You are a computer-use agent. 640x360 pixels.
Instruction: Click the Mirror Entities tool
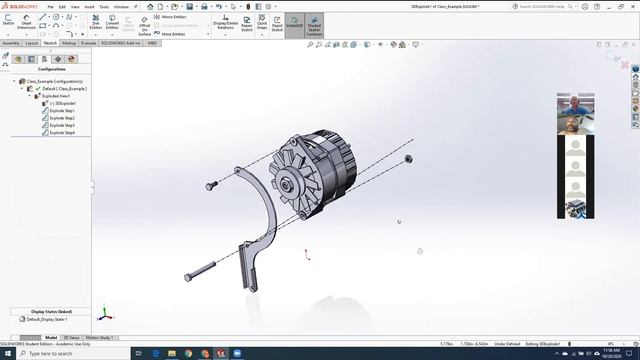(x=170, y=17)
